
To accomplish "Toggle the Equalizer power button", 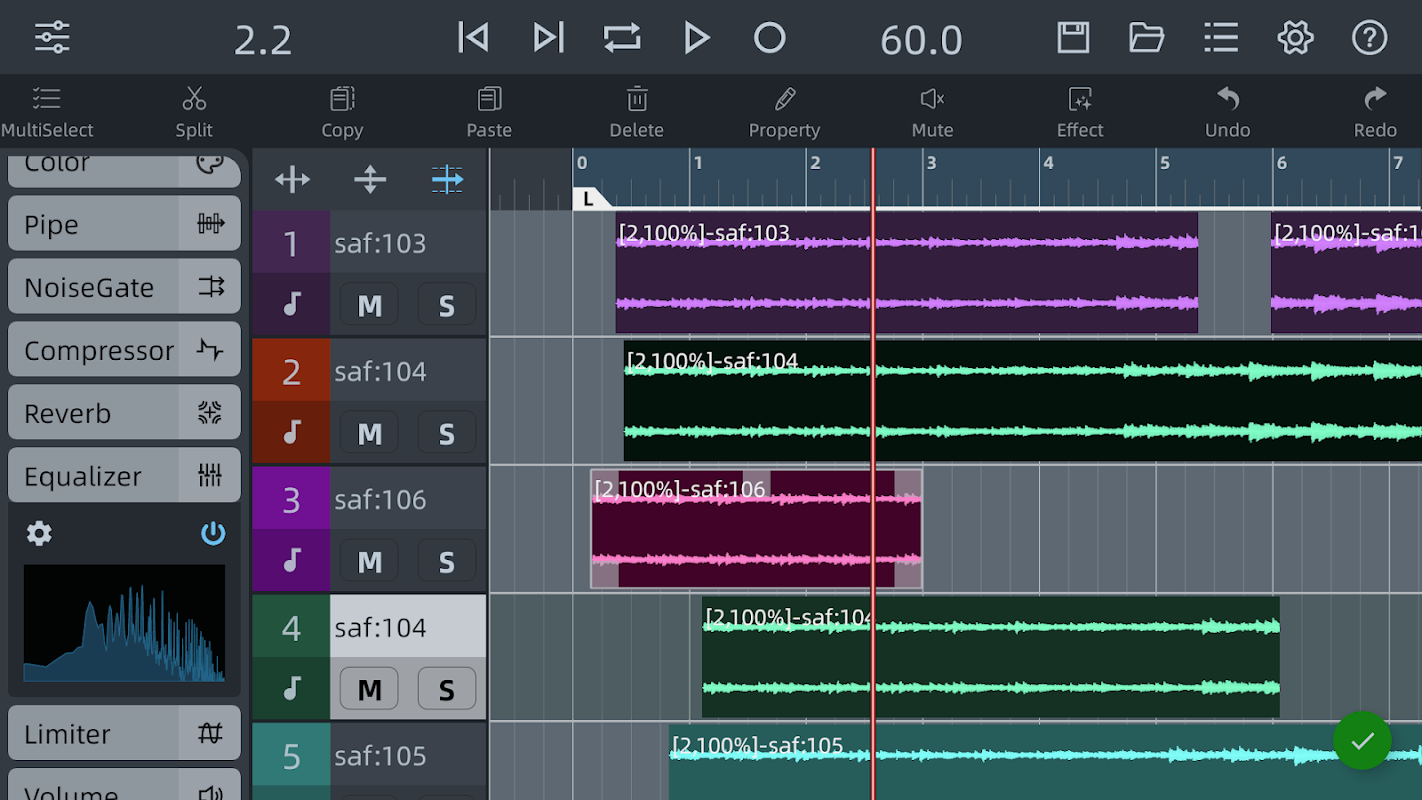I will coord(213,534).
